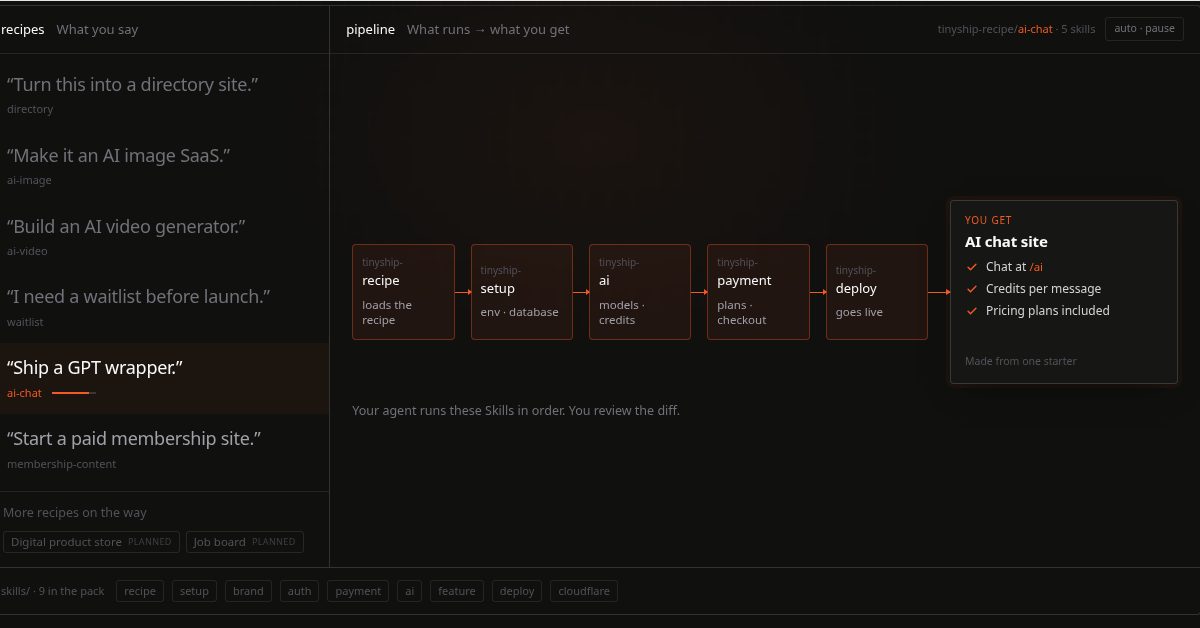Screen dimensions: 1200x628
Task: Click the ai-chat progress bar
Action: coord(74,393)
